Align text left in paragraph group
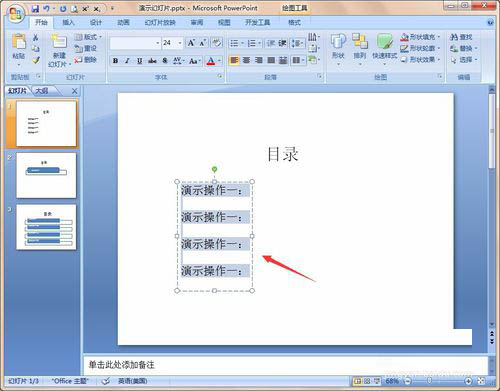Screen dimensions: 500x391 click(x=234, y=60)
